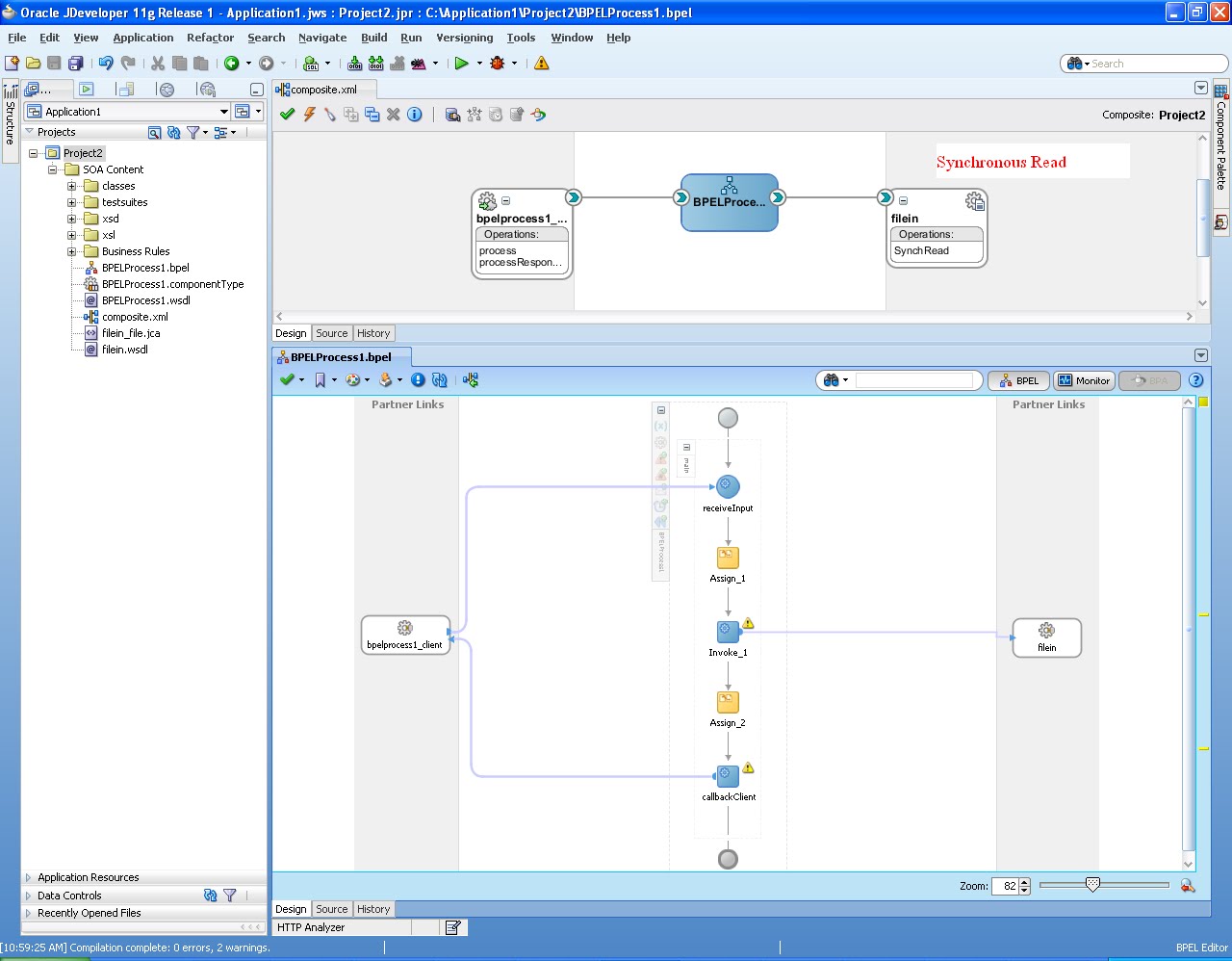Run the project with green play icon

click(462, 63)
